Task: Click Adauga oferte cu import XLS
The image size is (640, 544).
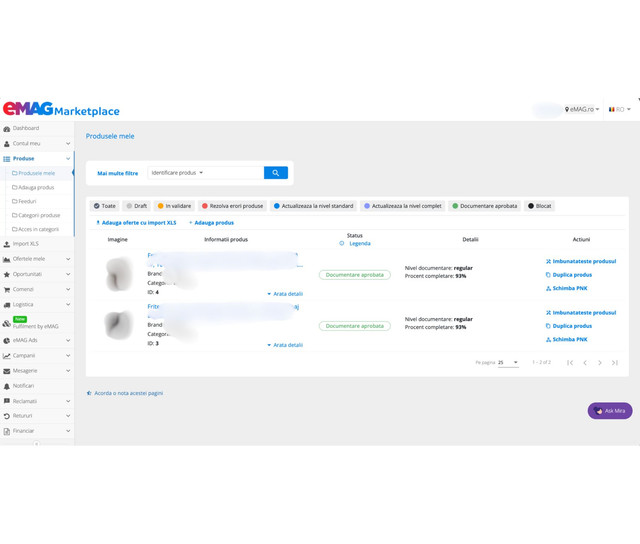Action: [136, 223]
